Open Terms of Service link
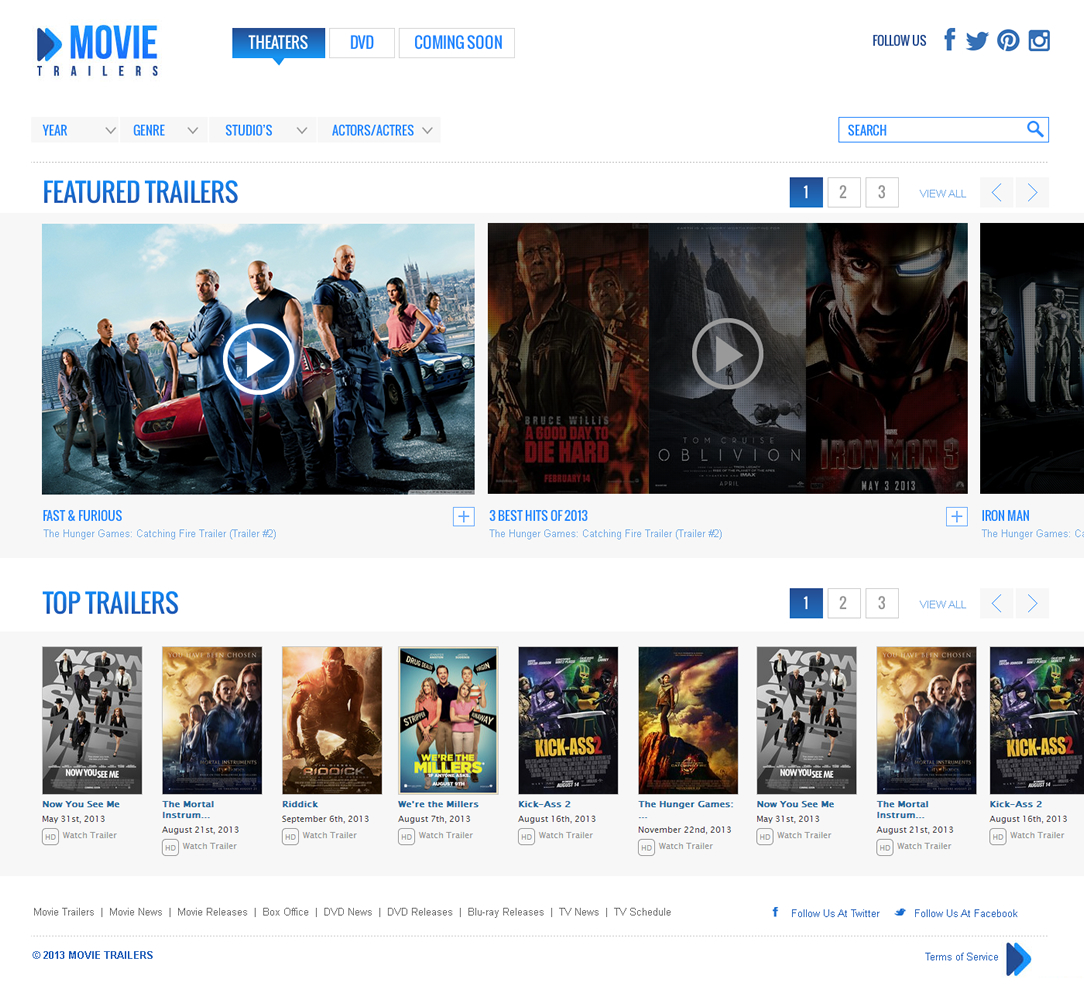The height and width of the screenshot is (1000, 1084). pos(962,957)
